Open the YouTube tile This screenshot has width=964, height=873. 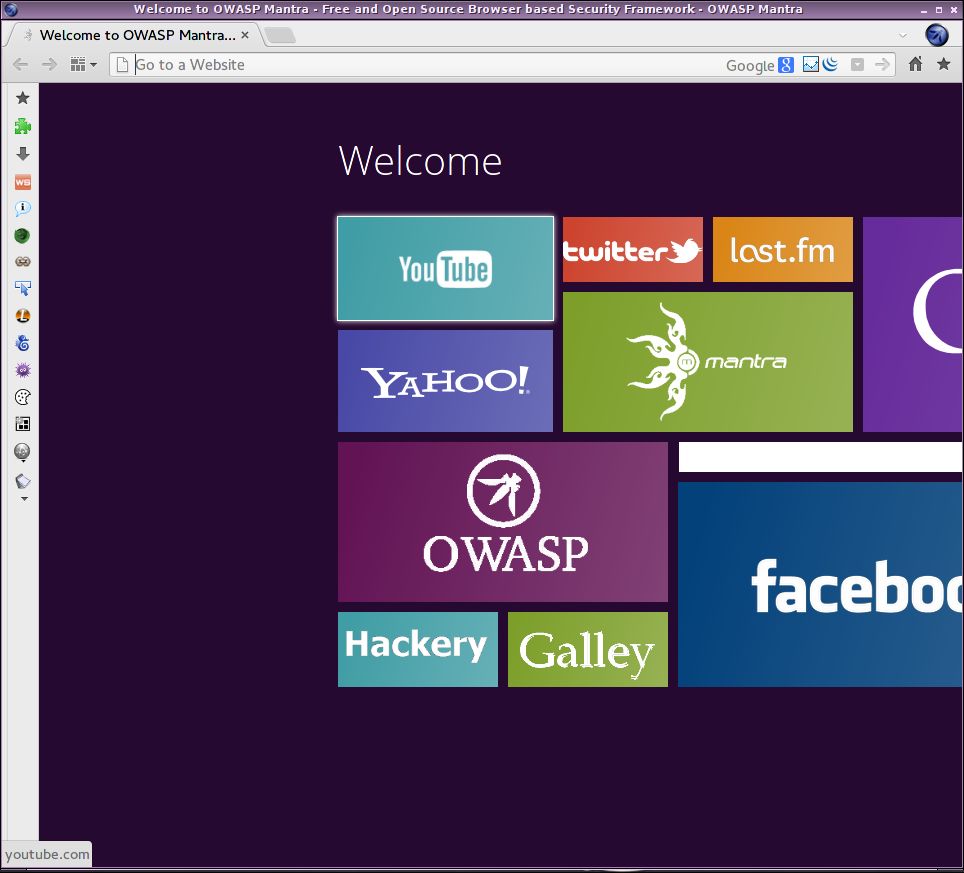click(x=445, y=269)
